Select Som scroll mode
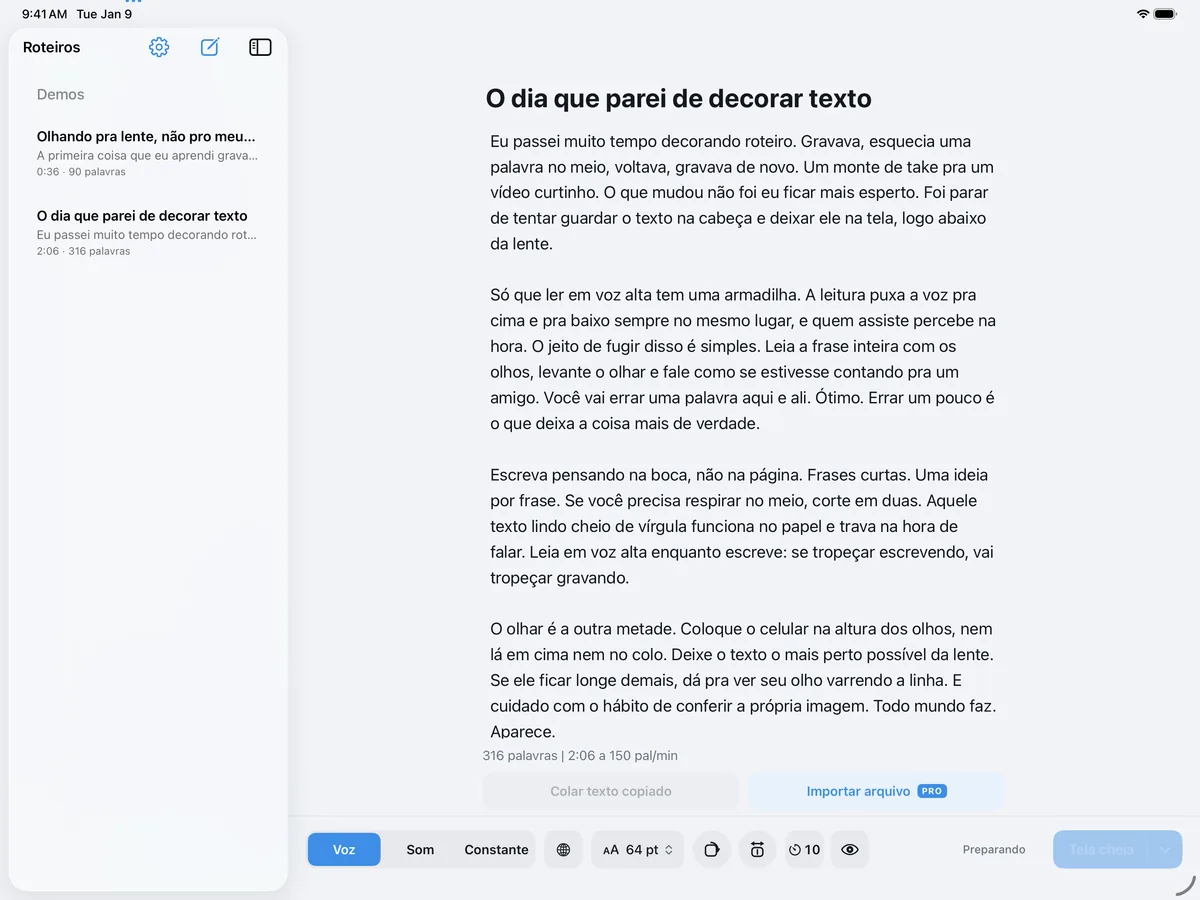The width and height of the screenshot is (1200, 900). [420, 850]
